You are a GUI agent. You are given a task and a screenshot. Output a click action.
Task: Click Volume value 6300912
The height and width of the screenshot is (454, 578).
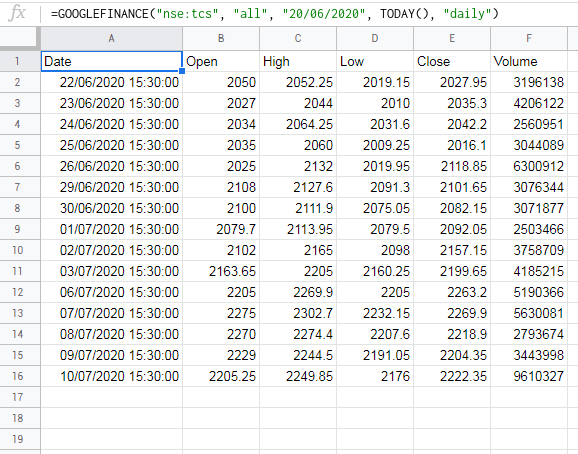tap(529, 166)
